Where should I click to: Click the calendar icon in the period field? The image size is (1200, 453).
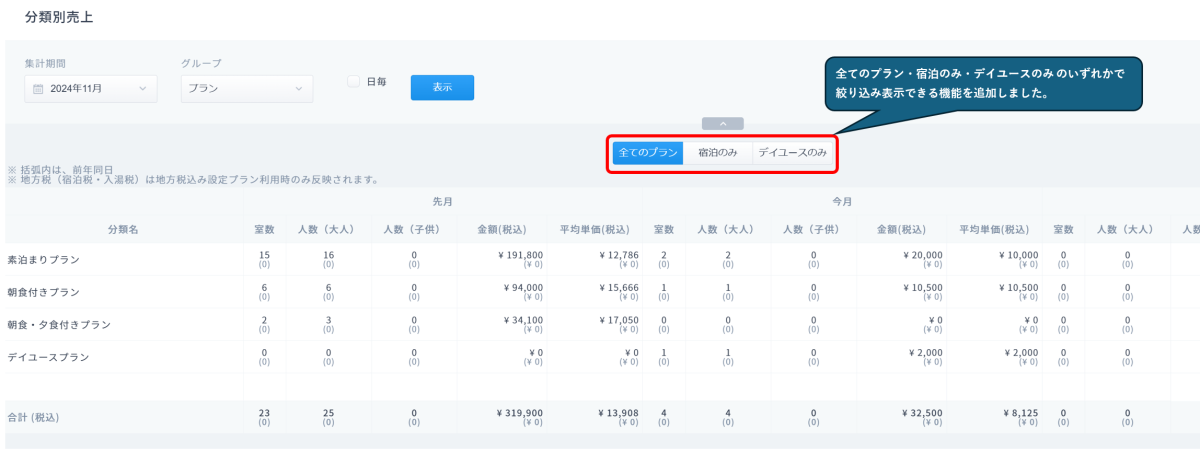(x=38, y=89)
